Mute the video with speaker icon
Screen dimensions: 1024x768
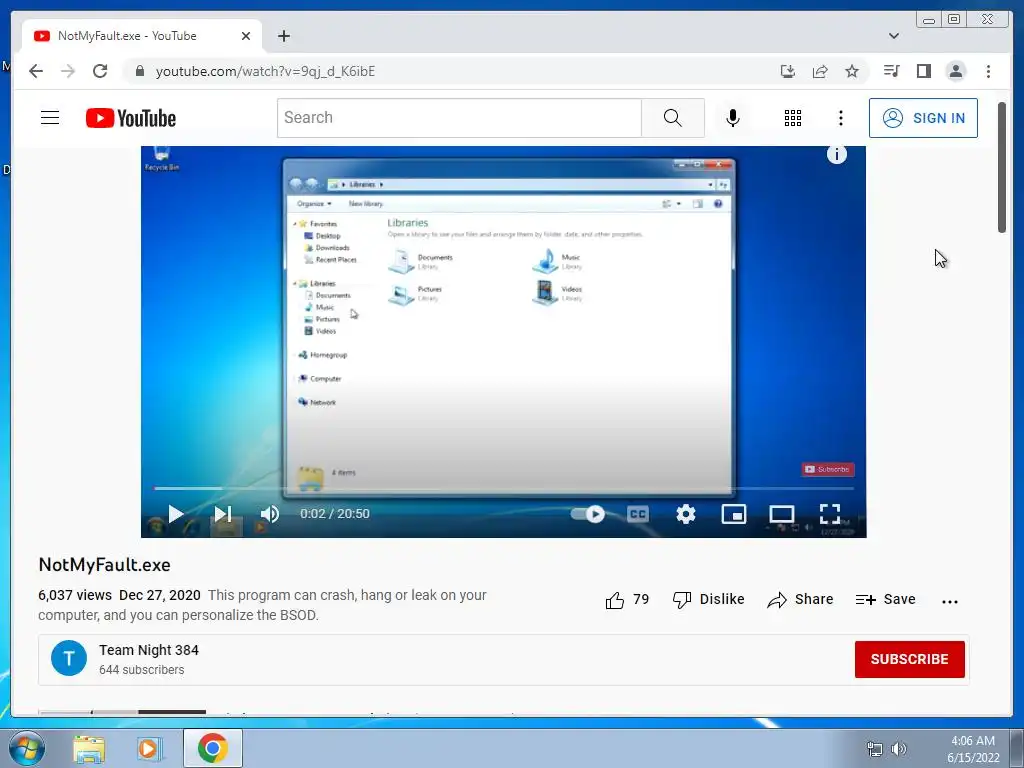coord(269,514)
